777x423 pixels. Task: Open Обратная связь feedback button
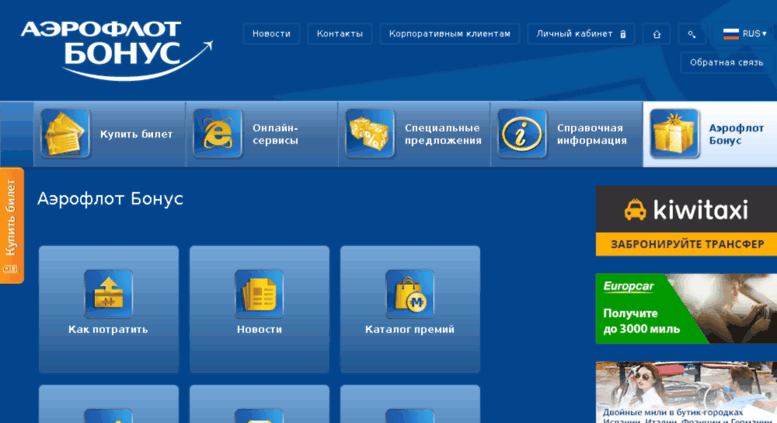click(x=726, y=62)
